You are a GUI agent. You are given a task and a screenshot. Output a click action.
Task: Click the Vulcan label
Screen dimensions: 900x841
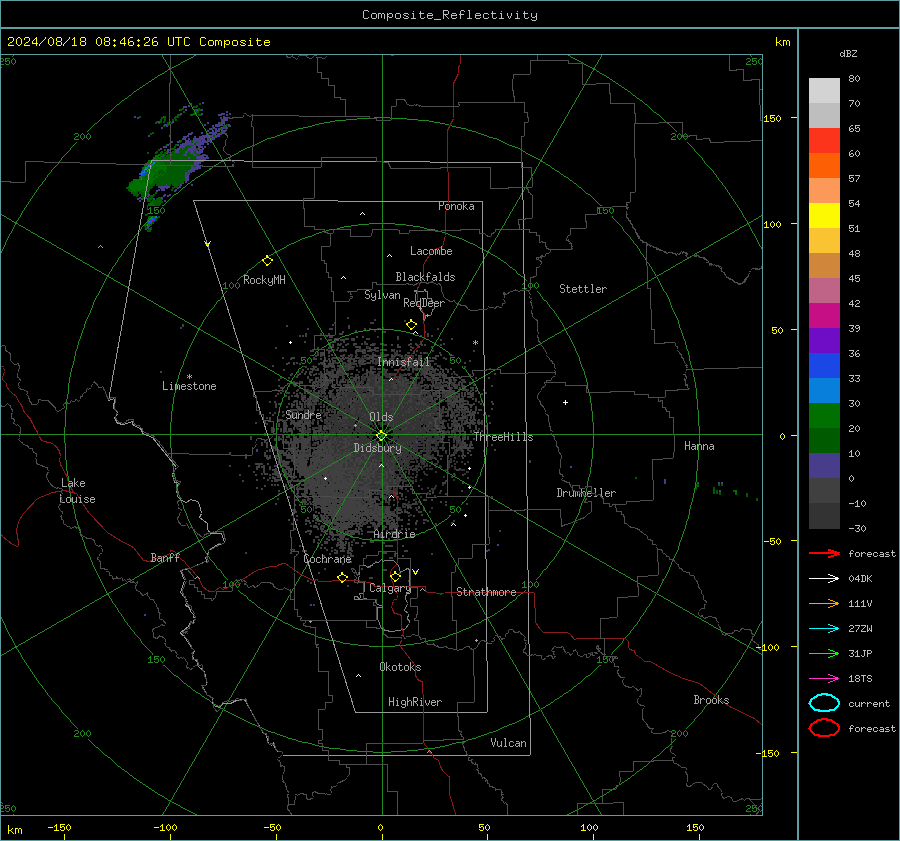tap(509, 743)
